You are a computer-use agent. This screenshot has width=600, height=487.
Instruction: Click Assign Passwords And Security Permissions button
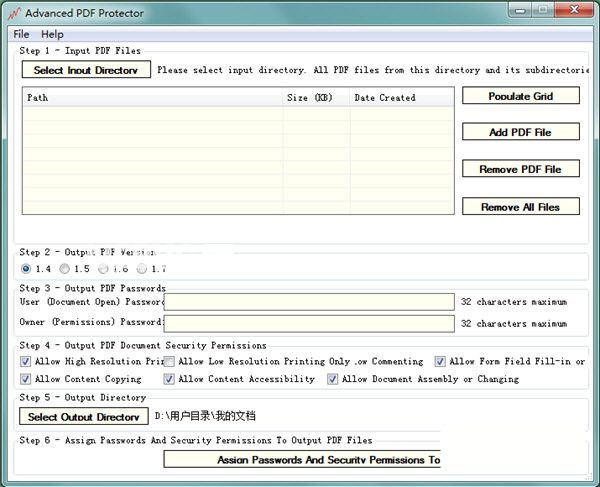(302, 459)
